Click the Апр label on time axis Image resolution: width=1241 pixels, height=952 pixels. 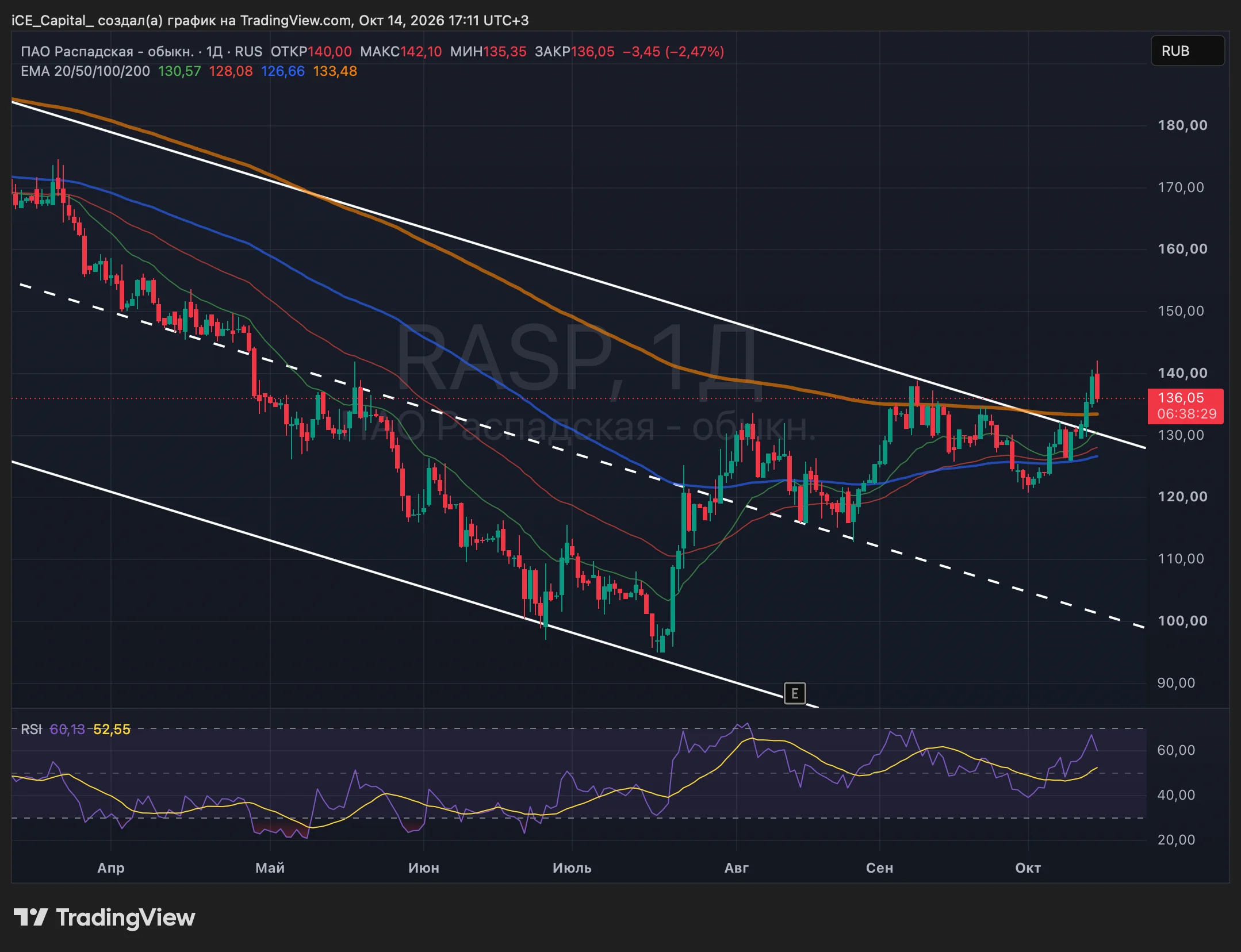(111, 867)
